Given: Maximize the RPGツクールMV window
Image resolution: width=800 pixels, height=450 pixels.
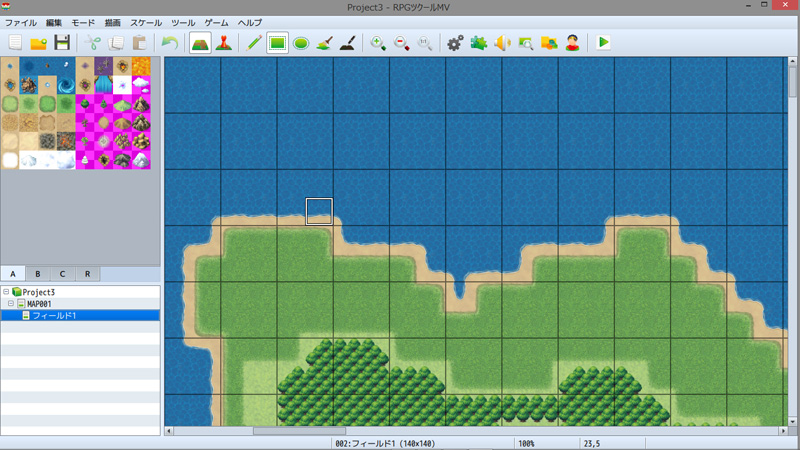Looking at the screenshot, I should [x=764, y=5].
